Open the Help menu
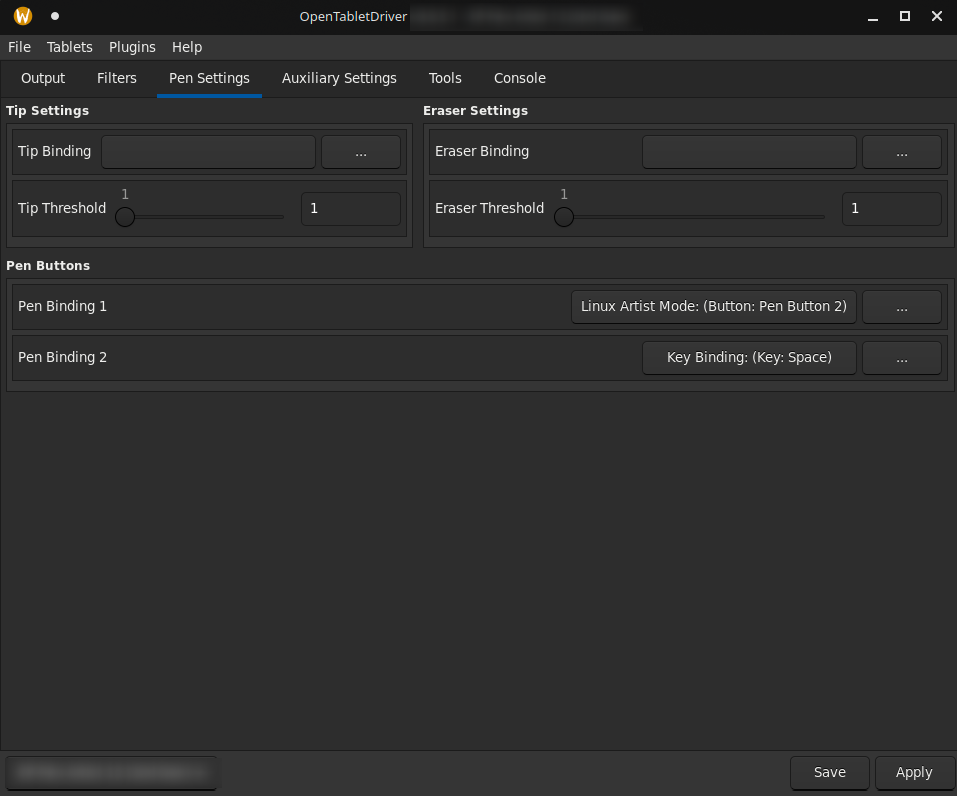This screenshot has width=957, height=796. pos(187,47)
